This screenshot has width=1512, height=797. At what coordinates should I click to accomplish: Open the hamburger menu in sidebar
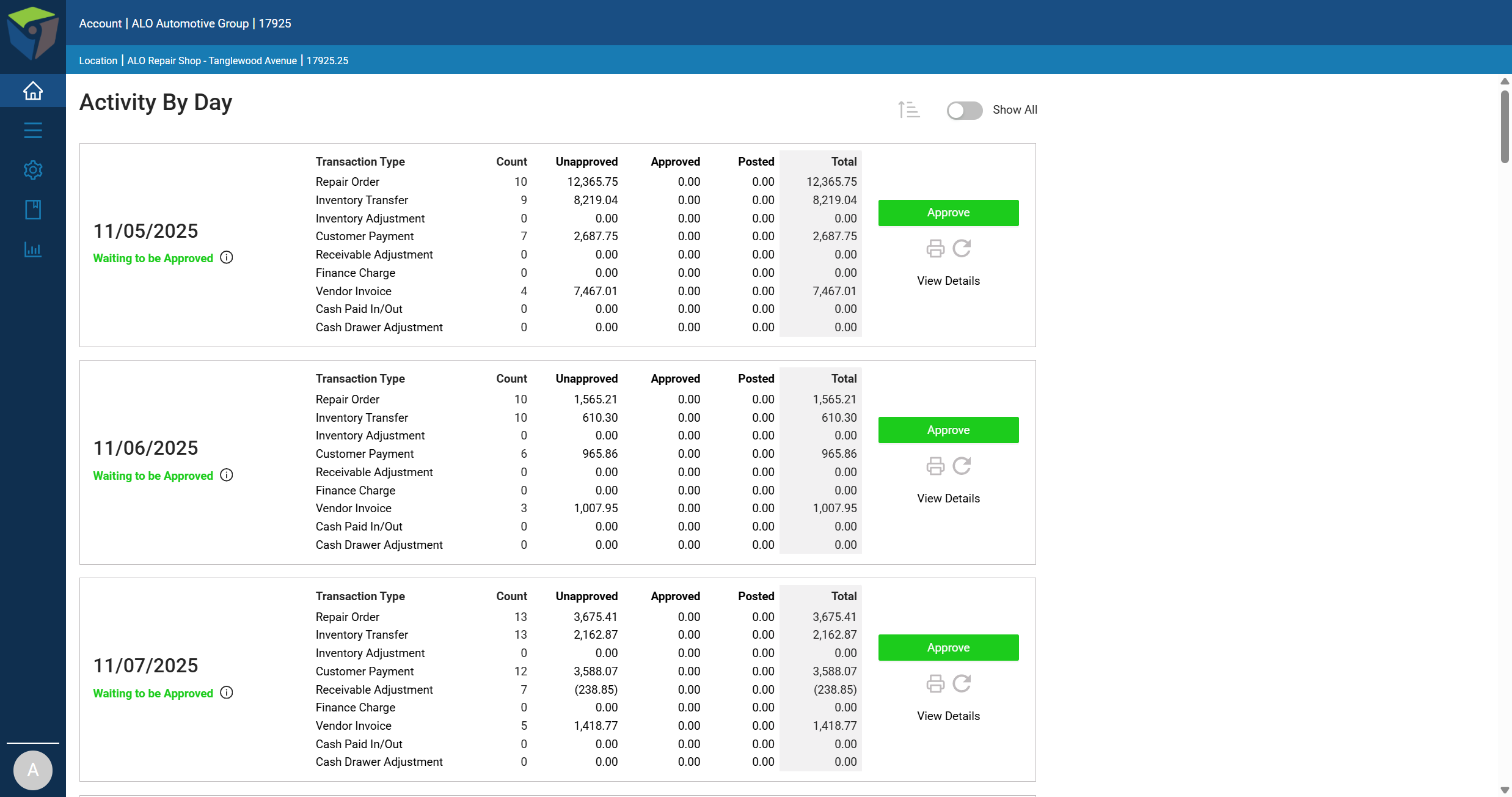[x=33, y=130]
